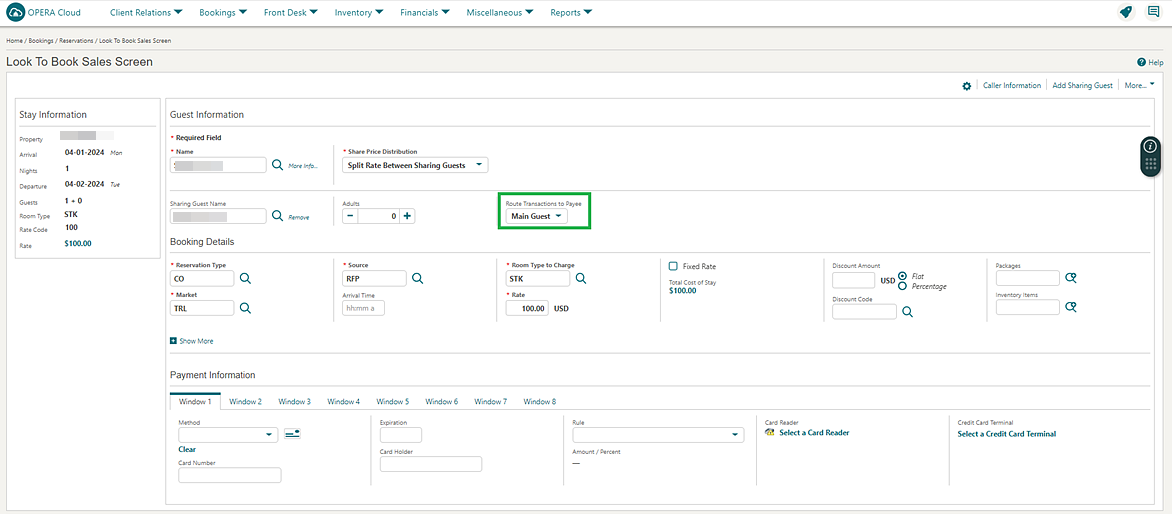Open Packages search icon
The image size is (1172, 514).
click(1070, 278)
